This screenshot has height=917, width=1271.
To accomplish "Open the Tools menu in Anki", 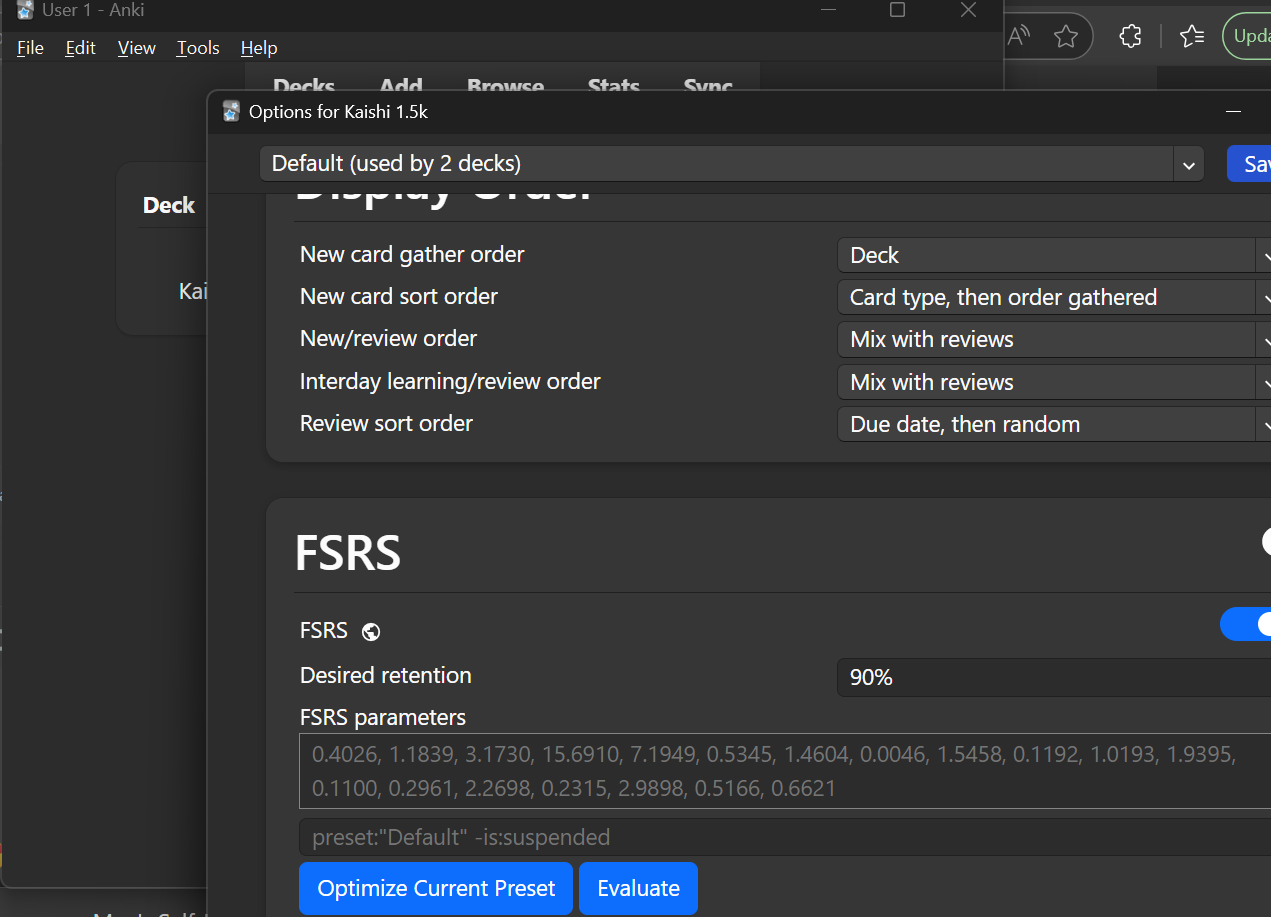I will tap(198, 48).
